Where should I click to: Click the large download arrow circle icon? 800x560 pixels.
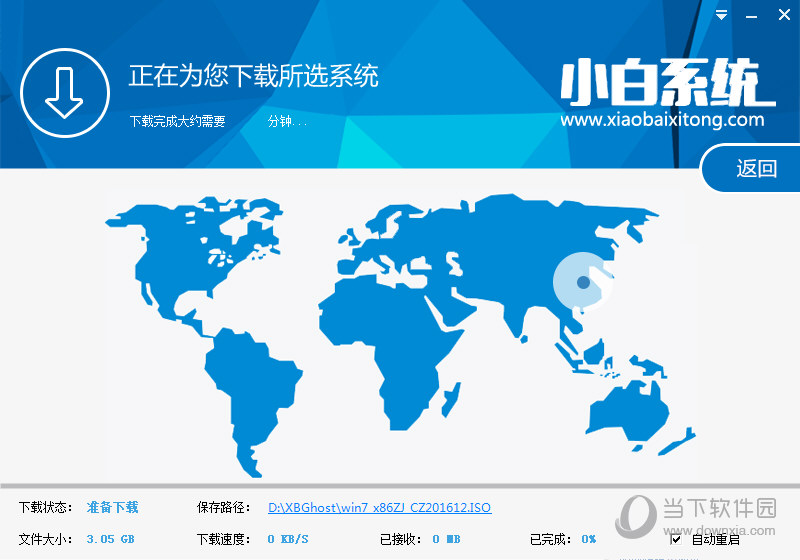[65, 93]
